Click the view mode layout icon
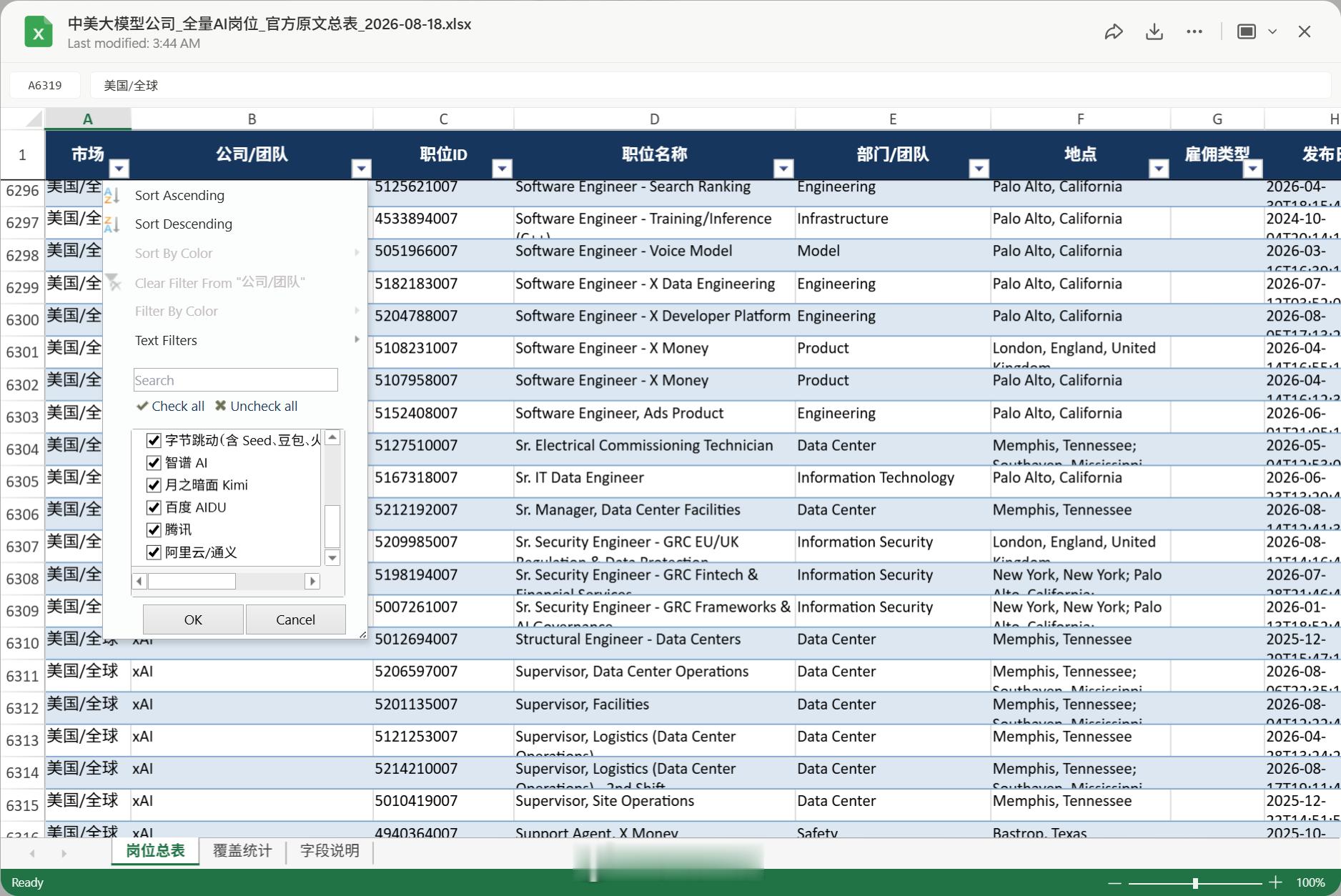Viewport: 1341px width, 896px height. tap(1247, 31)
